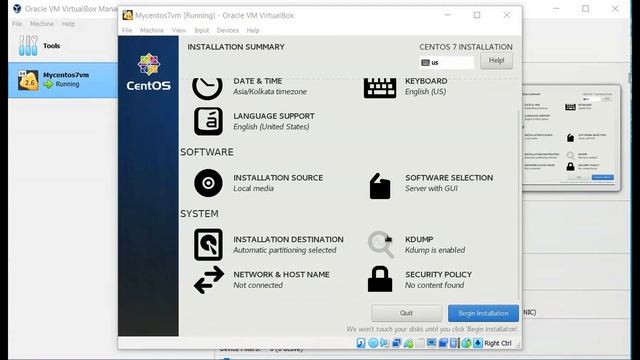Screen dimensions: 640x360
Task: Click Quit installer button
Action: [x=407, y=313]
